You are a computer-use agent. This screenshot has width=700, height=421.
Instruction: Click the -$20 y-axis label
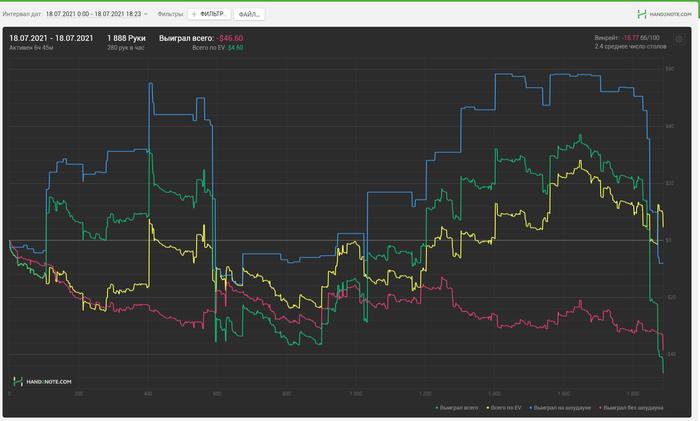pyautogui.click(x=669, y=297)
